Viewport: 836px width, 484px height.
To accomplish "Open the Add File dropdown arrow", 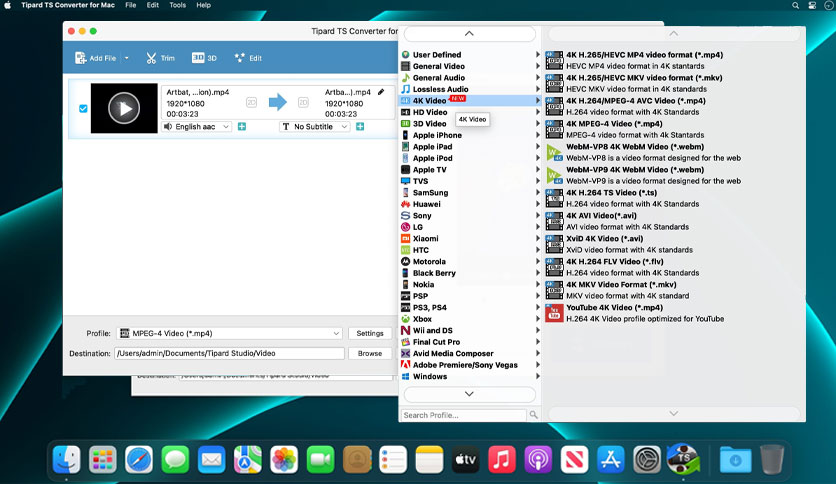I will [126, 58].
